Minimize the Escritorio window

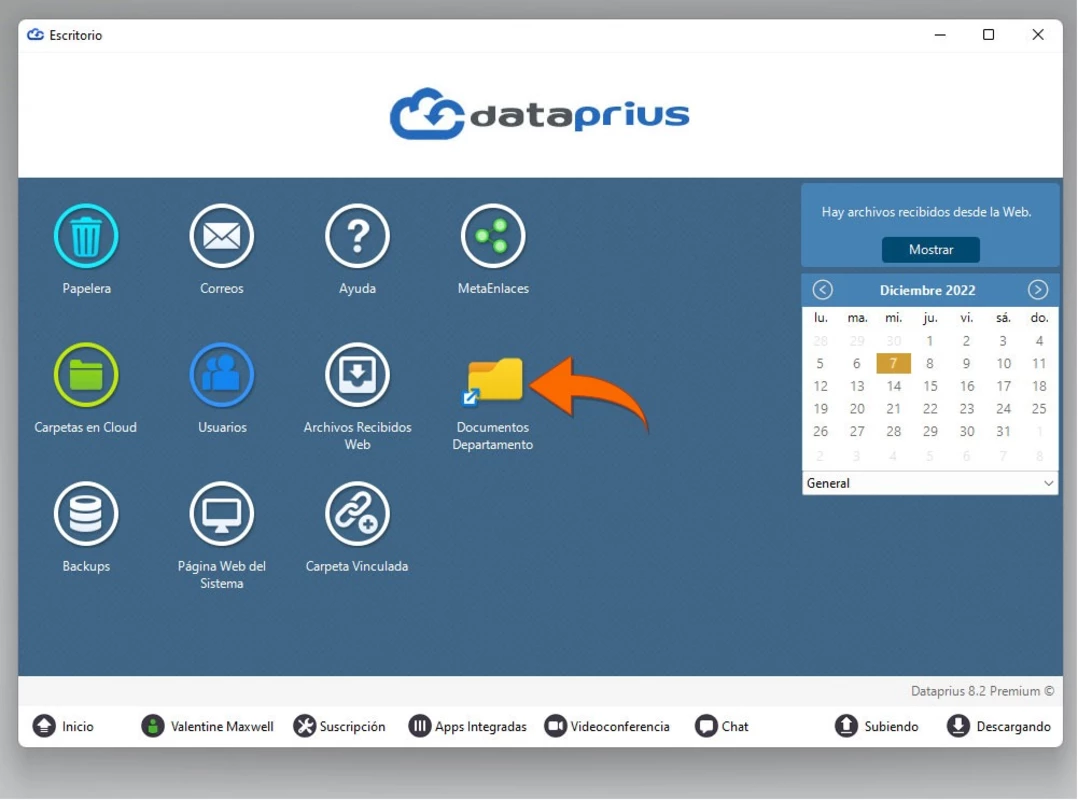point(940,34)
